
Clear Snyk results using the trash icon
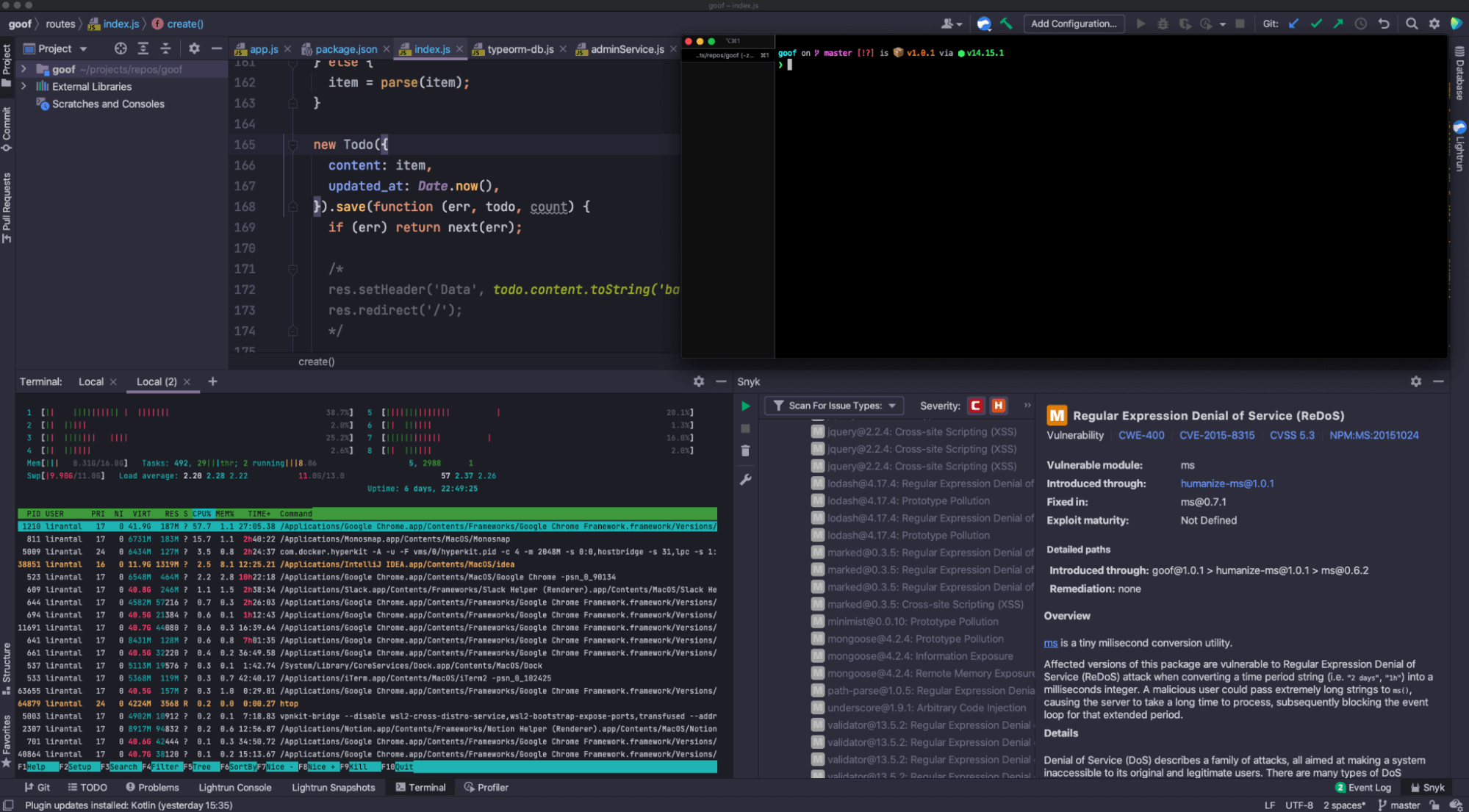[x=745, y=450]
